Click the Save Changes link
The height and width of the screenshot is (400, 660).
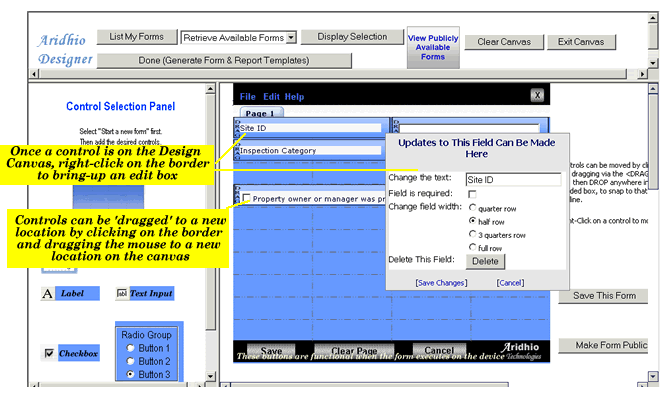pyautogui.click(x=441, y=283)
